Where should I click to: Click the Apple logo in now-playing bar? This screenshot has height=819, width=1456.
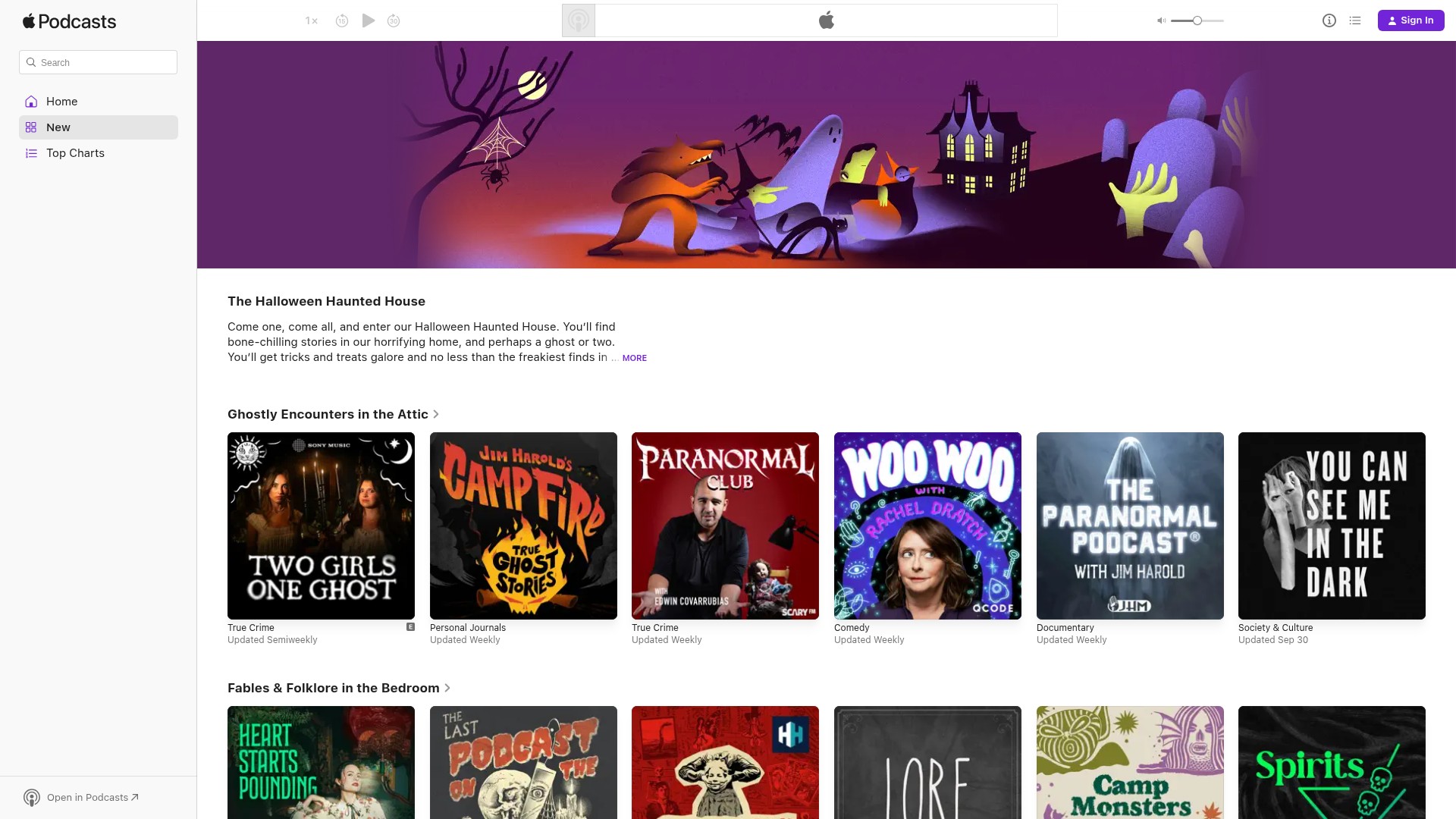827,20
